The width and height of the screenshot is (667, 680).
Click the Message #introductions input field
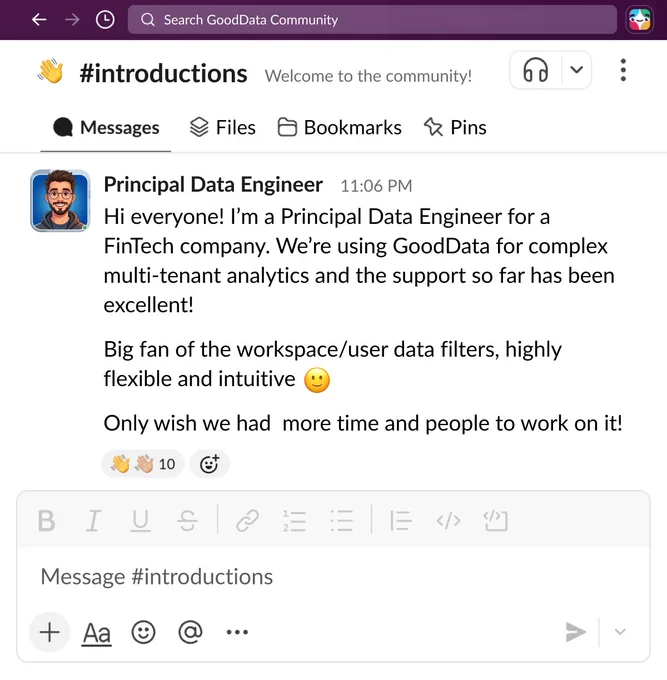[333, 577]
